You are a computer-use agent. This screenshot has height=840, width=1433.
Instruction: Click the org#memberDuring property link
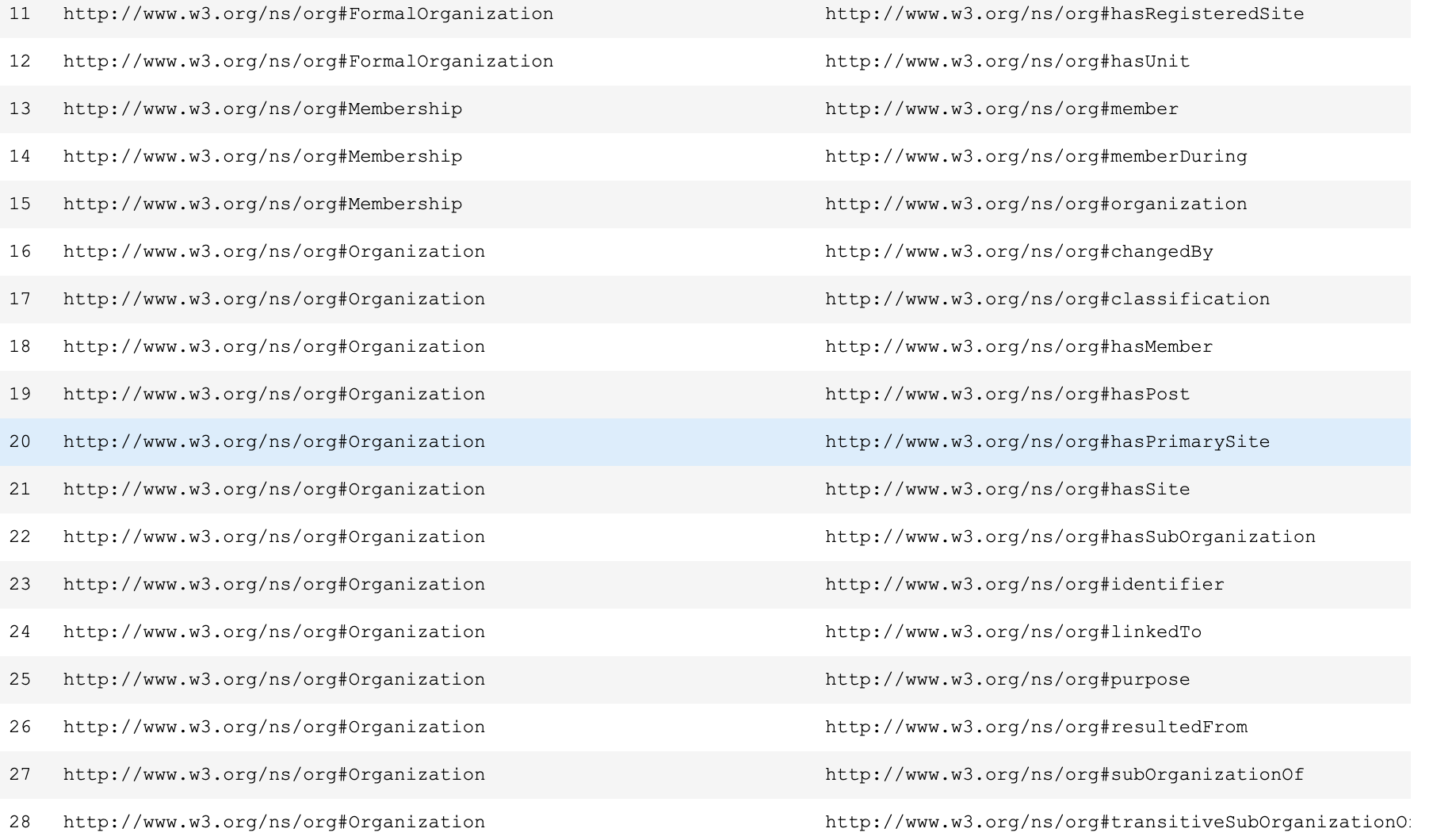coord(1035,157)
